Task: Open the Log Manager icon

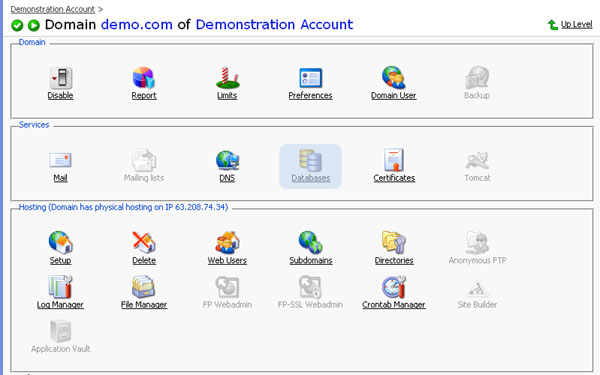Action: click(60, 287)
